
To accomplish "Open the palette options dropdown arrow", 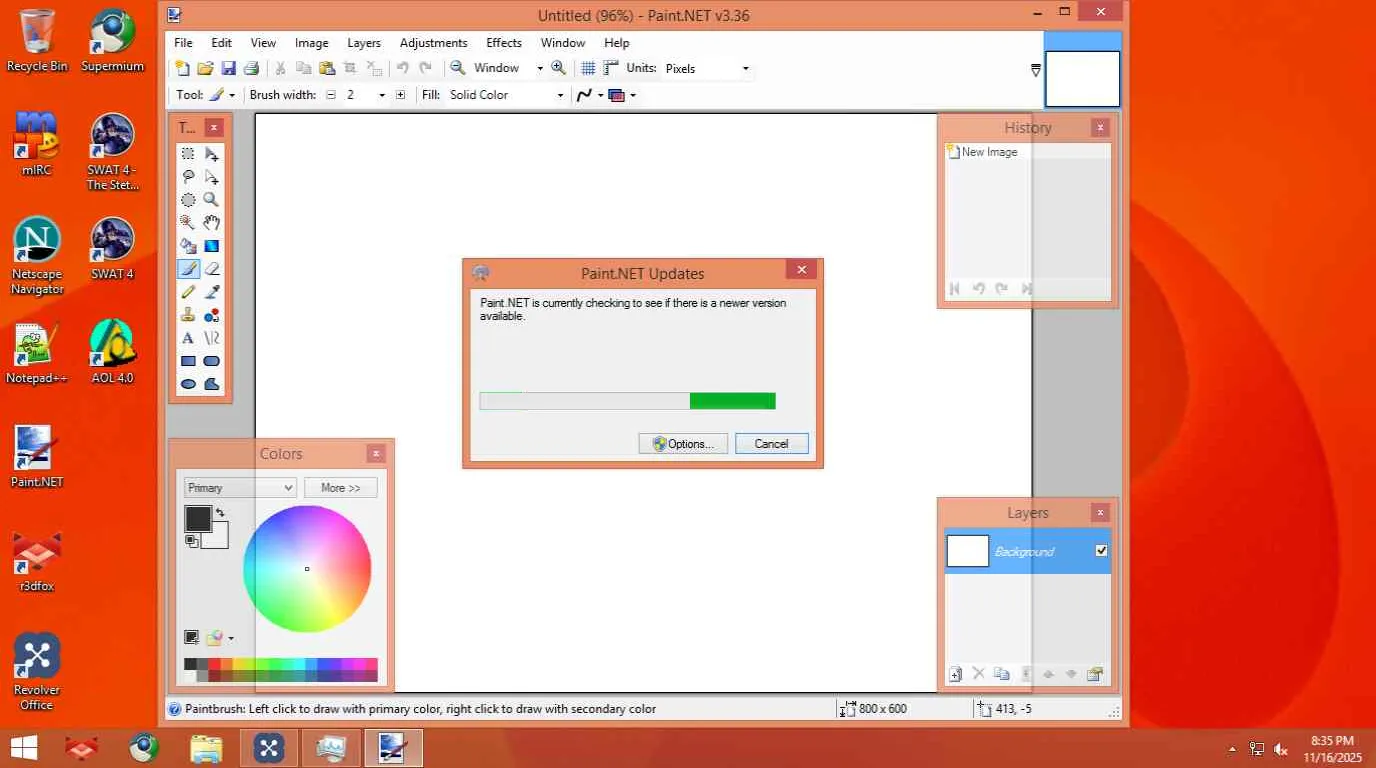I will pos(231,638).
